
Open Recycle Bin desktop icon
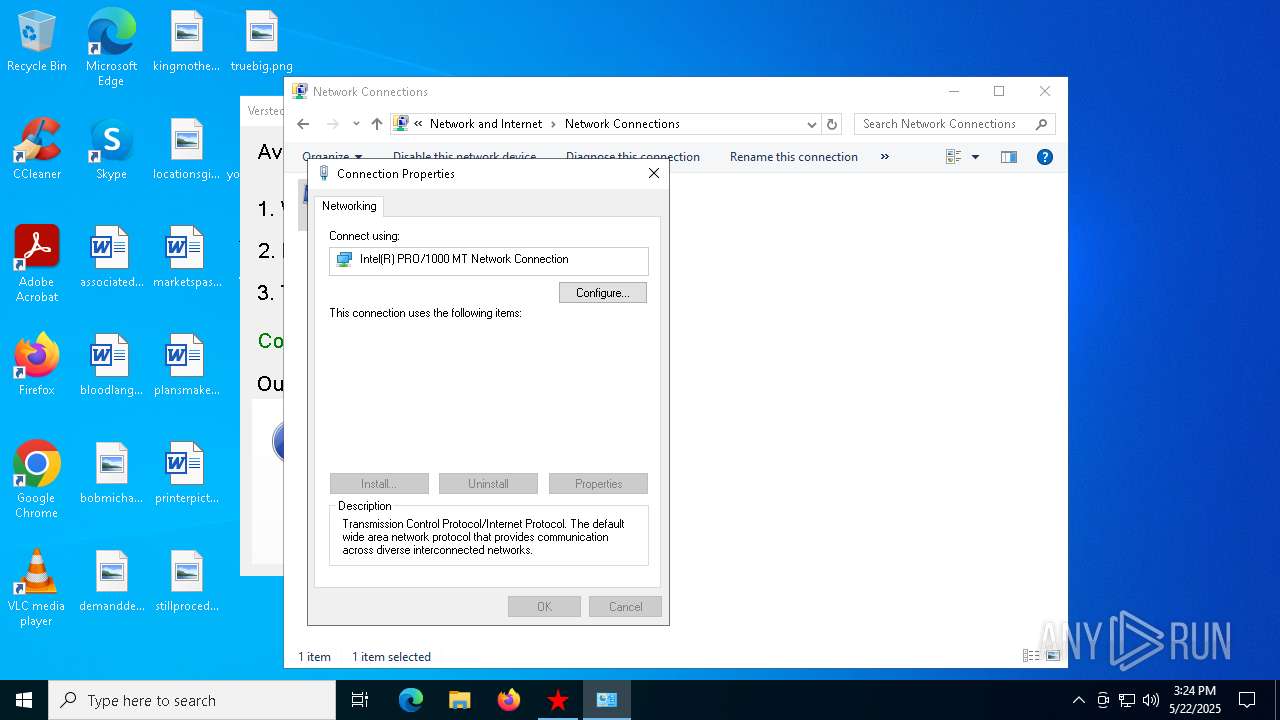[37, 42]
